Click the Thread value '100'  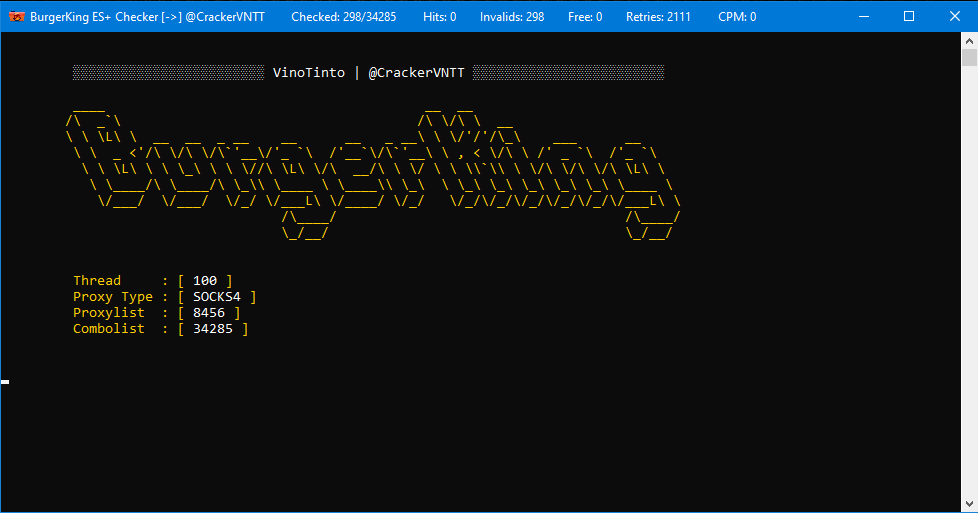point(205,281)
